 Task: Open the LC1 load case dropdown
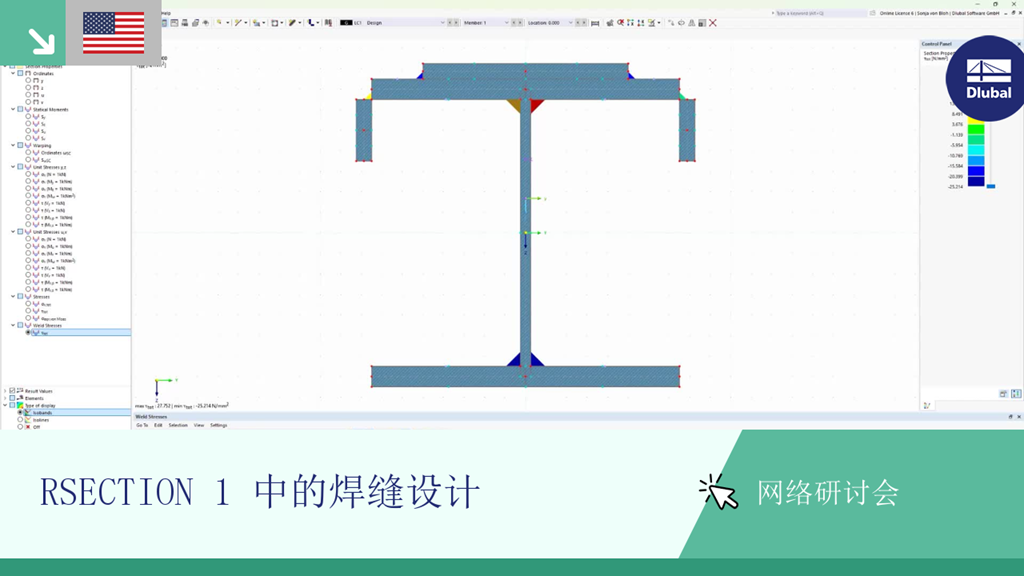[442, 20]
